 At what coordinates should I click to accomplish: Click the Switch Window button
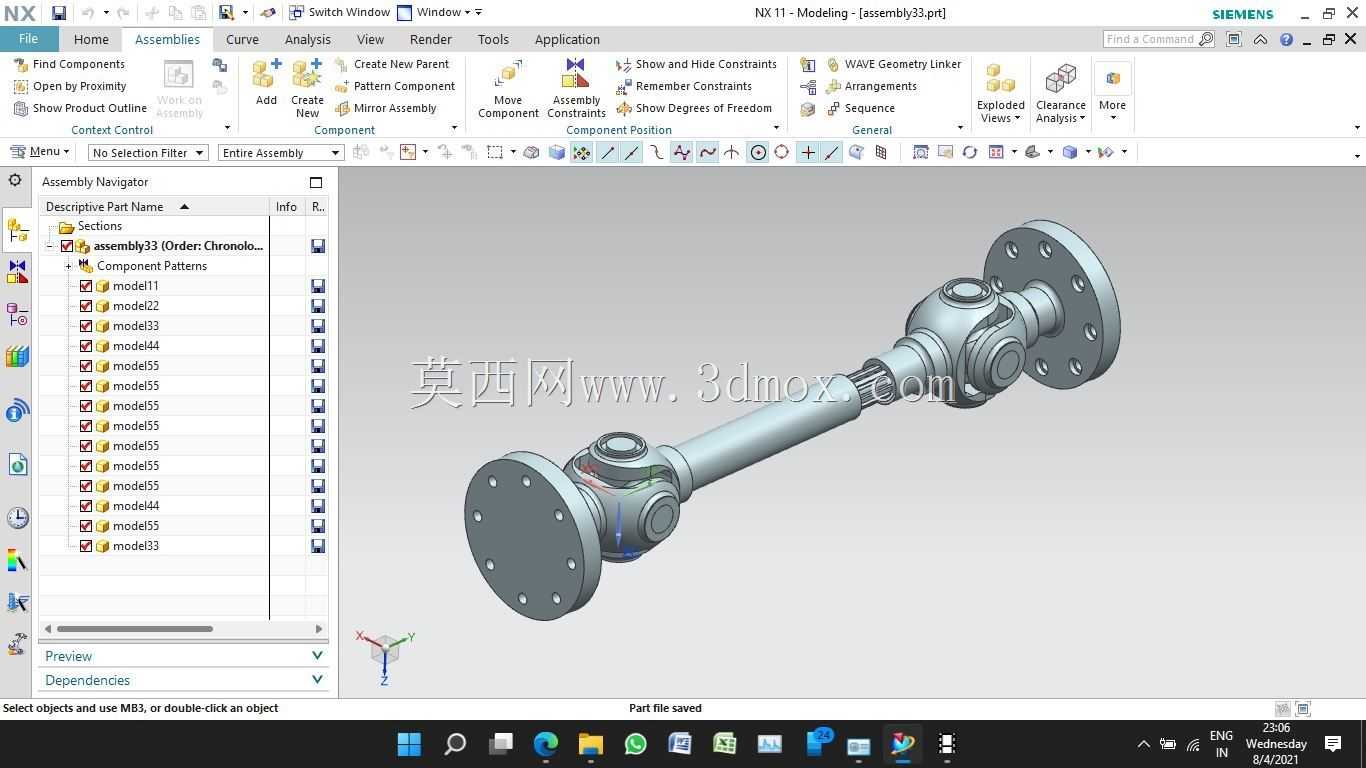tap(339, 12)
